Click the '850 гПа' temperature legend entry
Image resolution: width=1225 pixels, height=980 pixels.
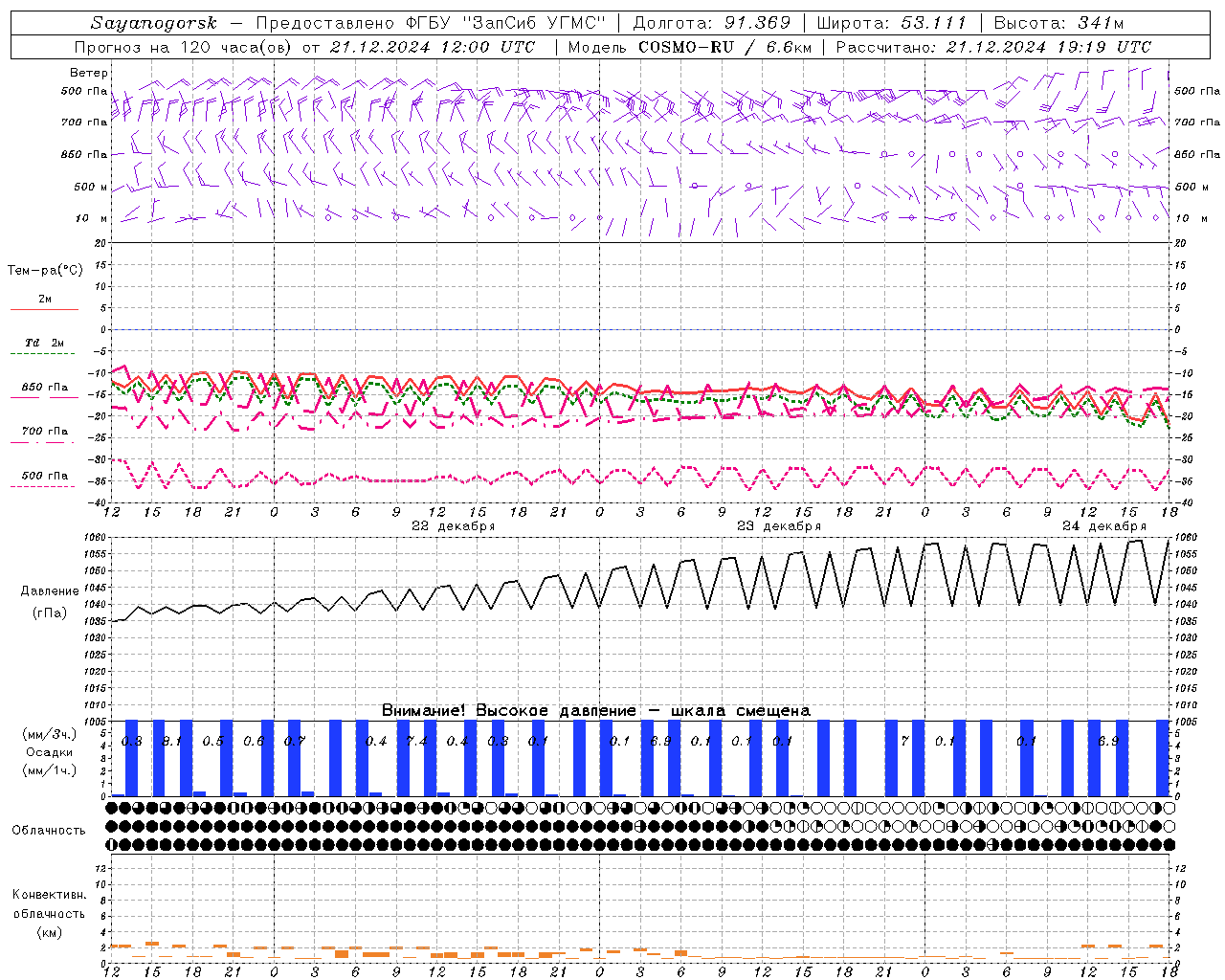(45, 388)
